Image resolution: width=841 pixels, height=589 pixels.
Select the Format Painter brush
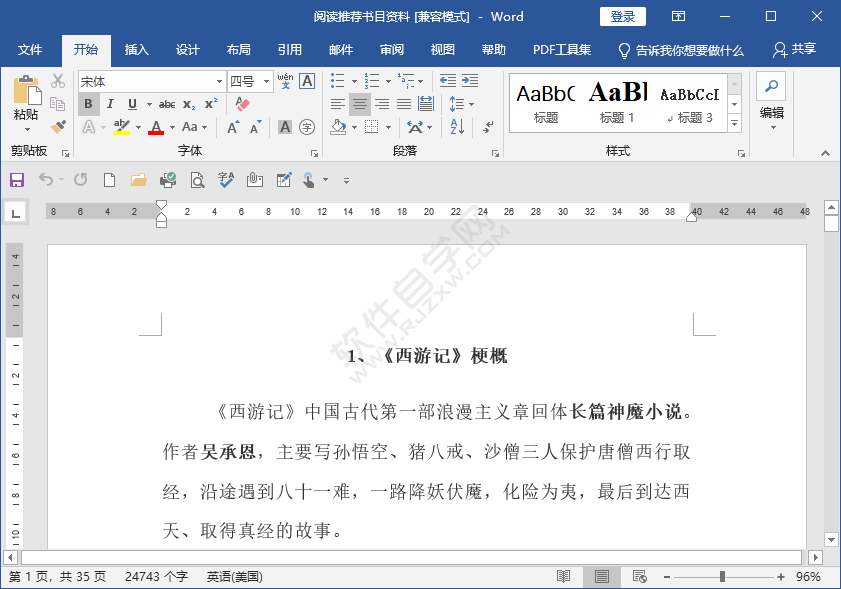[x=58, y=127]
